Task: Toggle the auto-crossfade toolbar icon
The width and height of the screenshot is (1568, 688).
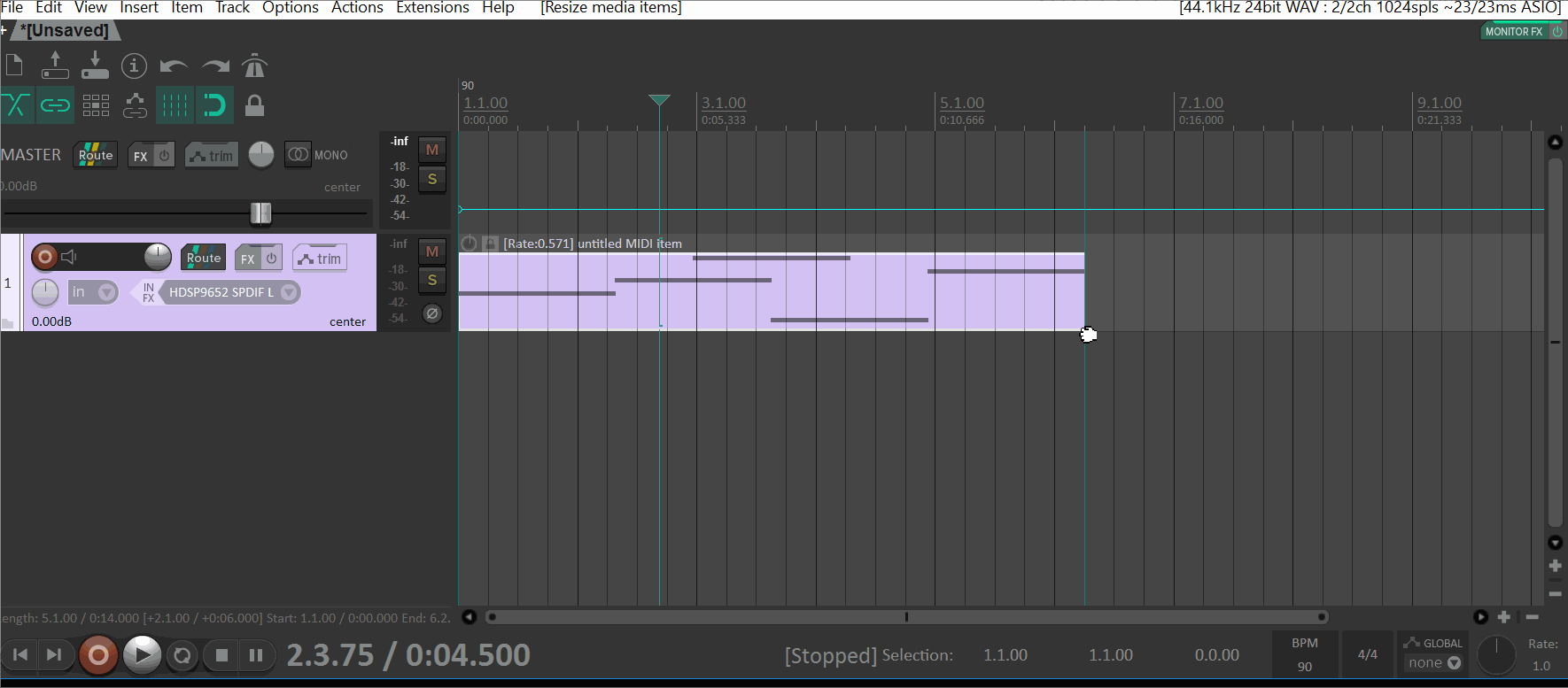Action: (16, 105)
